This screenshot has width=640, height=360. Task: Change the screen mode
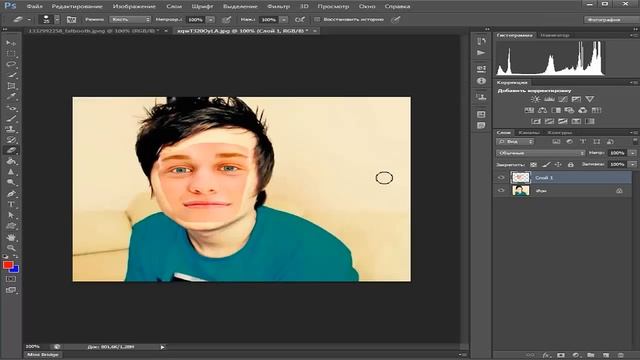tap(11, 290)
